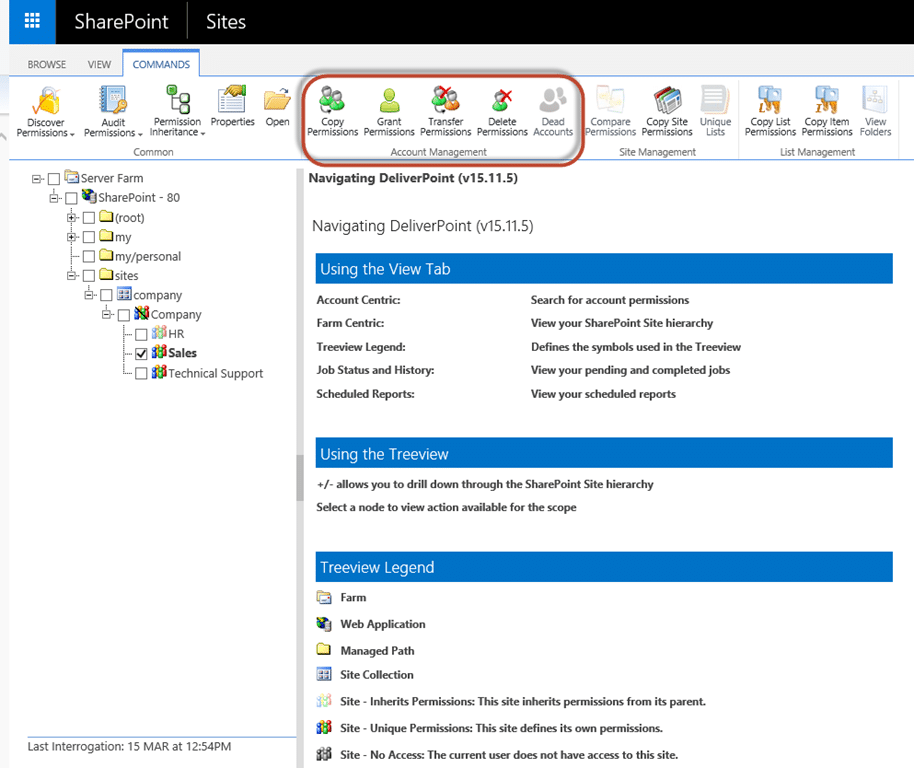Open the Permission Inheritance dropdown arrow

tap(202, 133)
